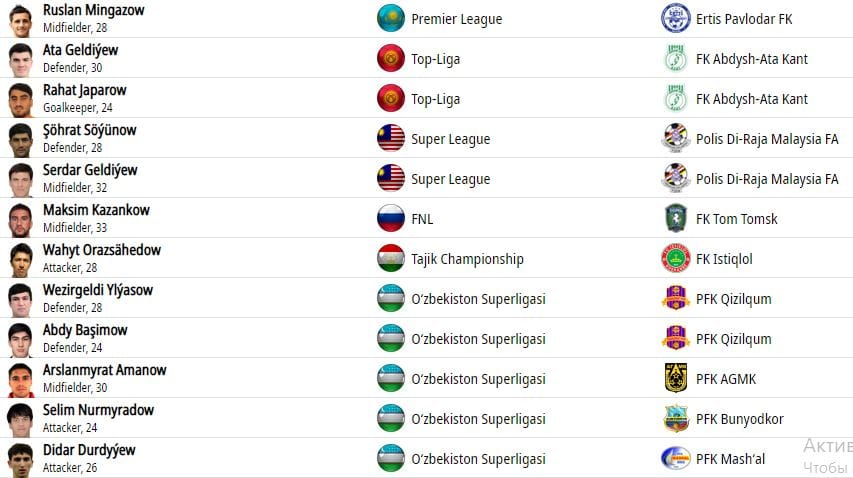Open FK Abdysh-Ata Kant in Rahat Japarow's row
This screenshot has height=478, width=853.
(752, 99)
